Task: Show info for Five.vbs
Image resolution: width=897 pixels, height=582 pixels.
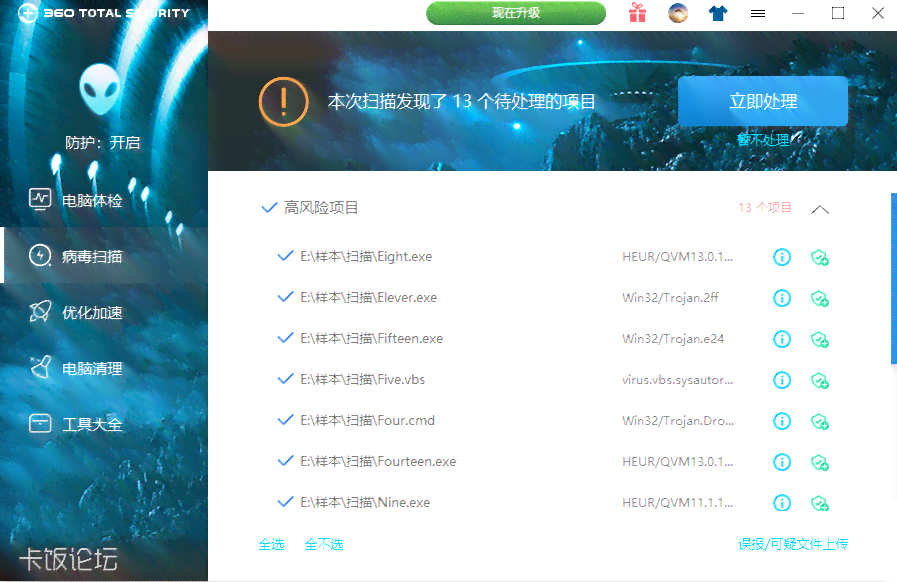Action: 782,380
